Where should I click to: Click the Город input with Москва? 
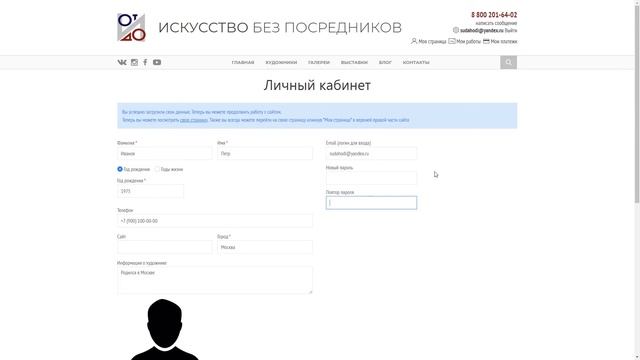(265, 247)
